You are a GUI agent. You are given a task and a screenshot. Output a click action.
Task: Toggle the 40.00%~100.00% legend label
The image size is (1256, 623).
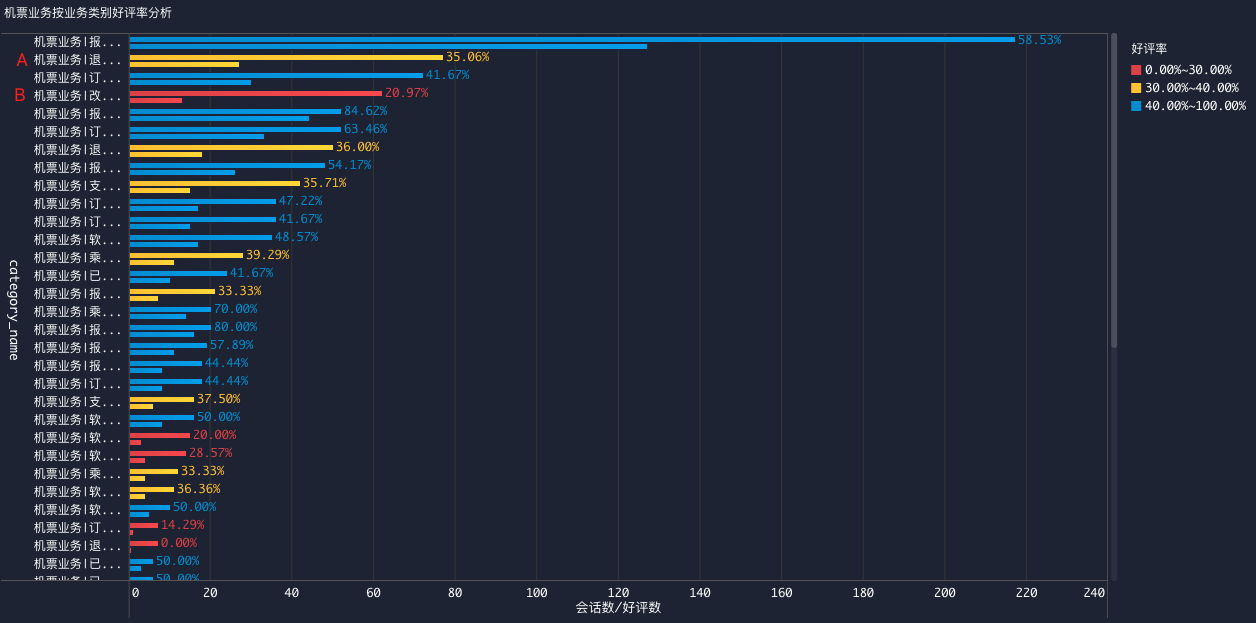[x=1195, y=106]
